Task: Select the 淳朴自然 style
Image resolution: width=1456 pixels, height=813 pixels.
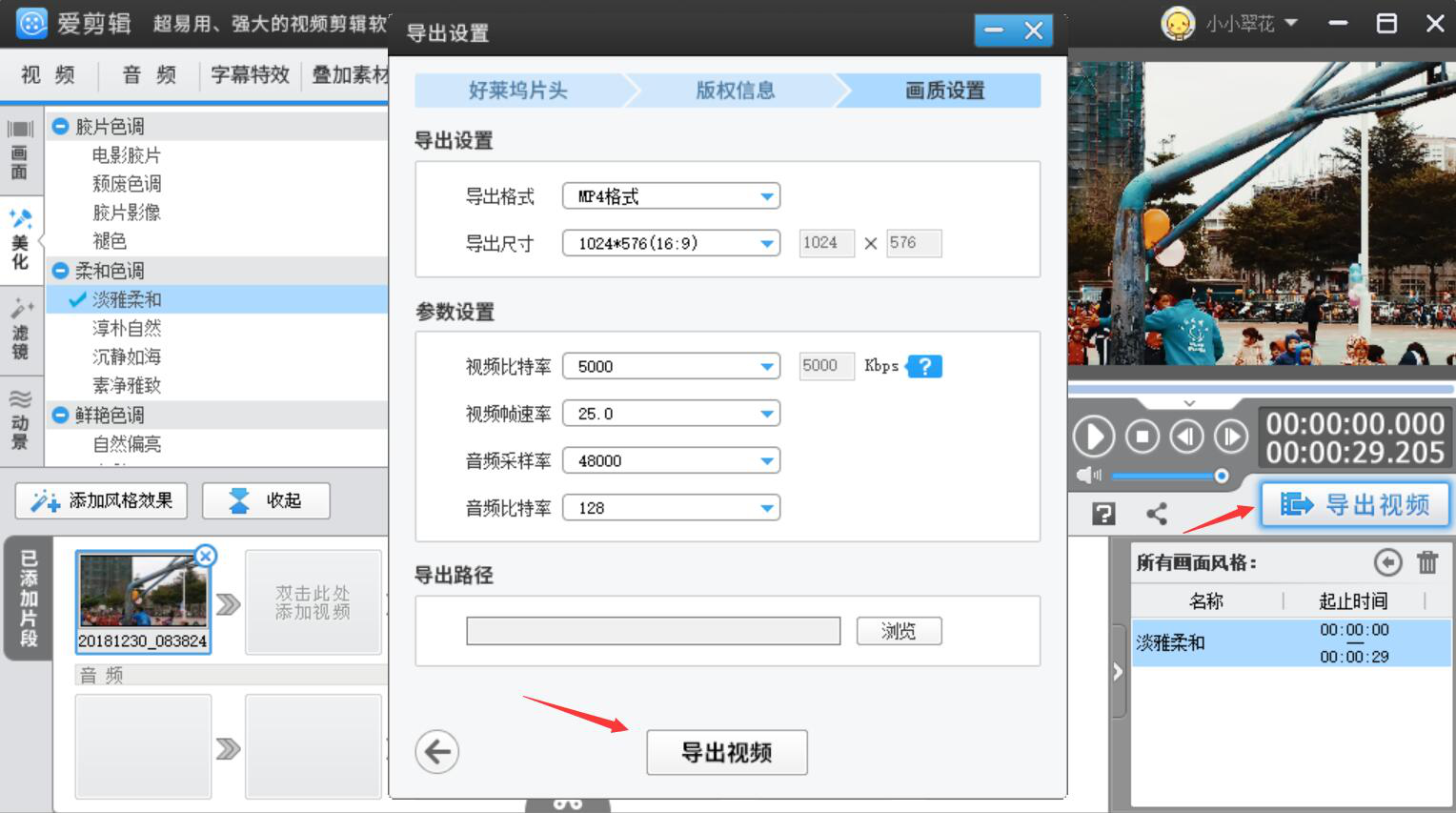Action: [x=127, y=328]
